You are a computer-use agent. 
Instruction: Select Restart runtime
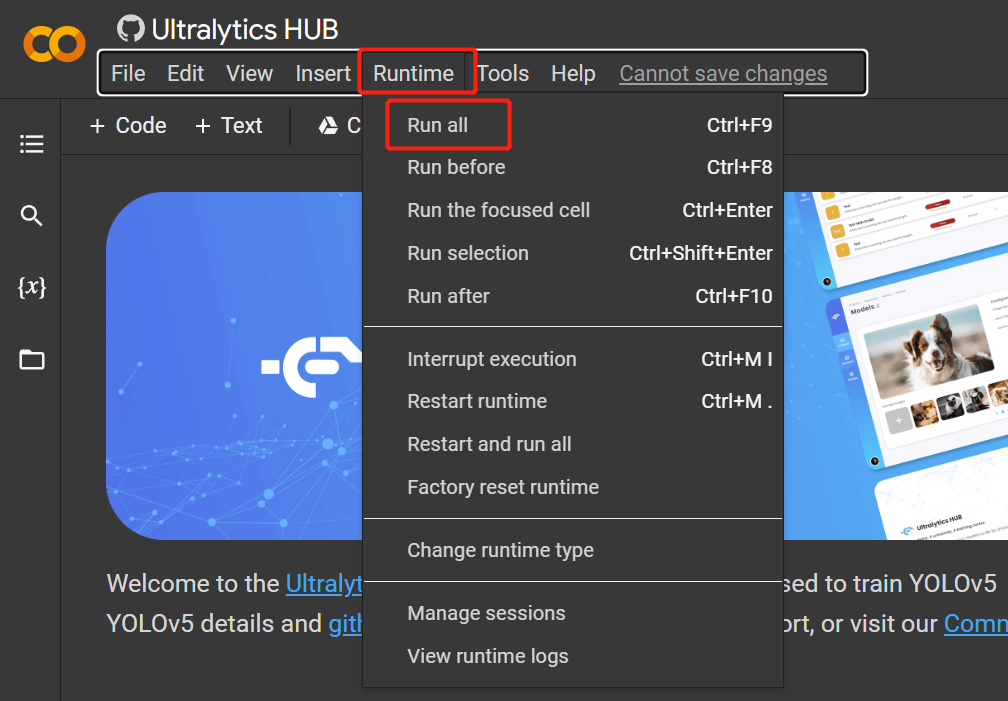tap(573, 401)
